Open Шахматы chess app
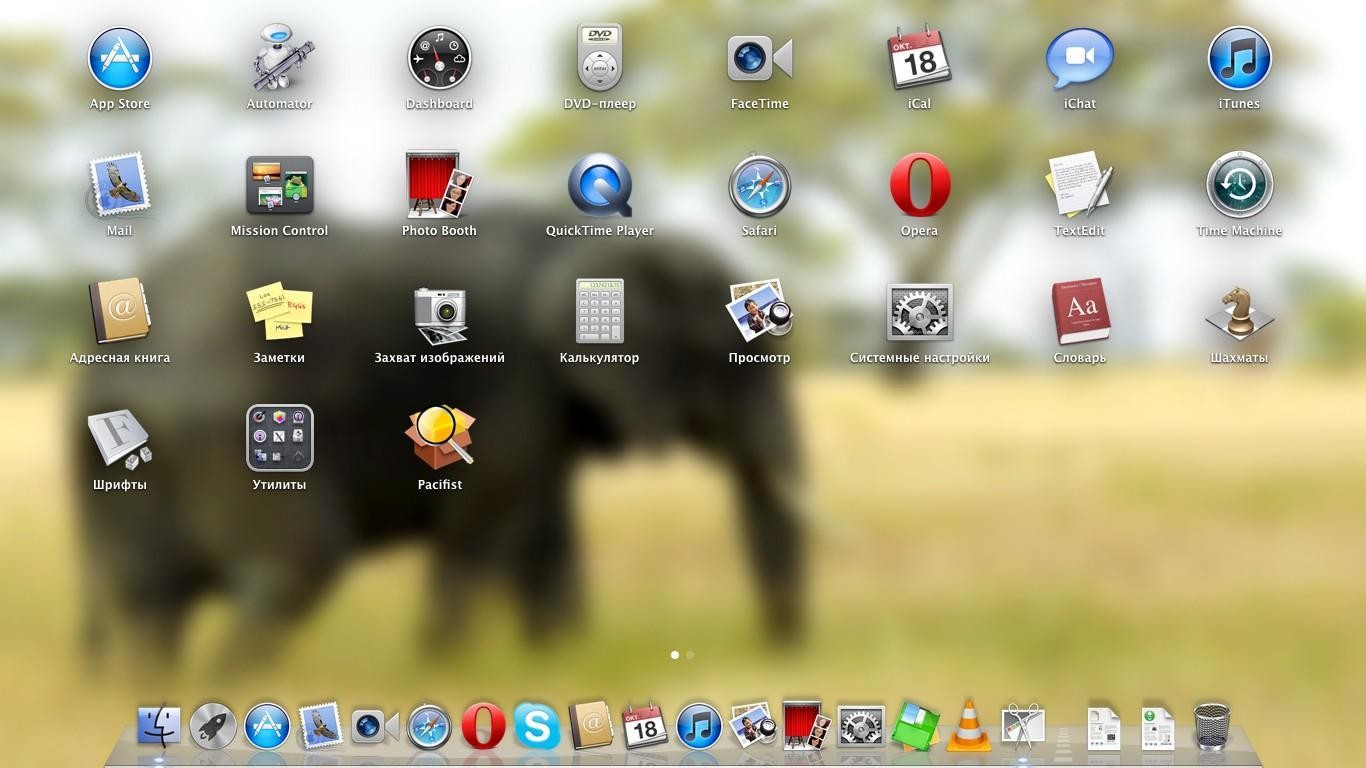Viewport: 1366px width, 768px height. pos(1240,312)
